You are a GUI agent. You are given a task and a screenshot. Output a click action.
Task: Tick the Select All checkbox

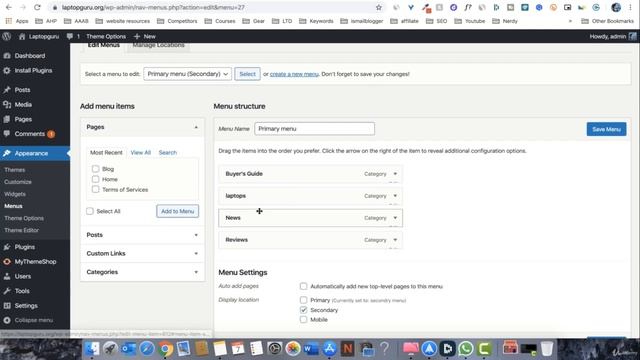pyautogui.click(x=90, y=211)
